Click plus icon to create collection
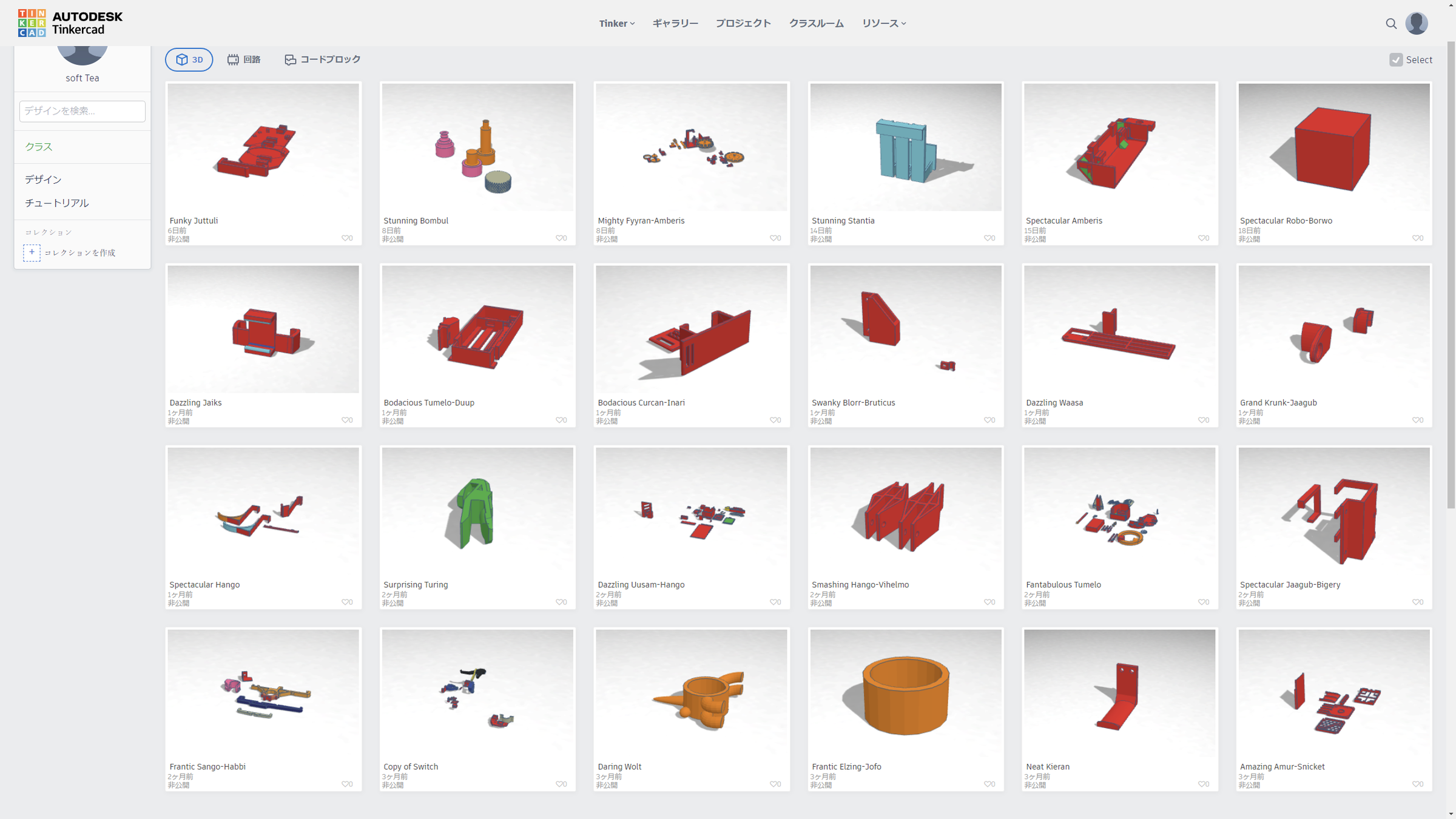 click(x=32, y=252)
